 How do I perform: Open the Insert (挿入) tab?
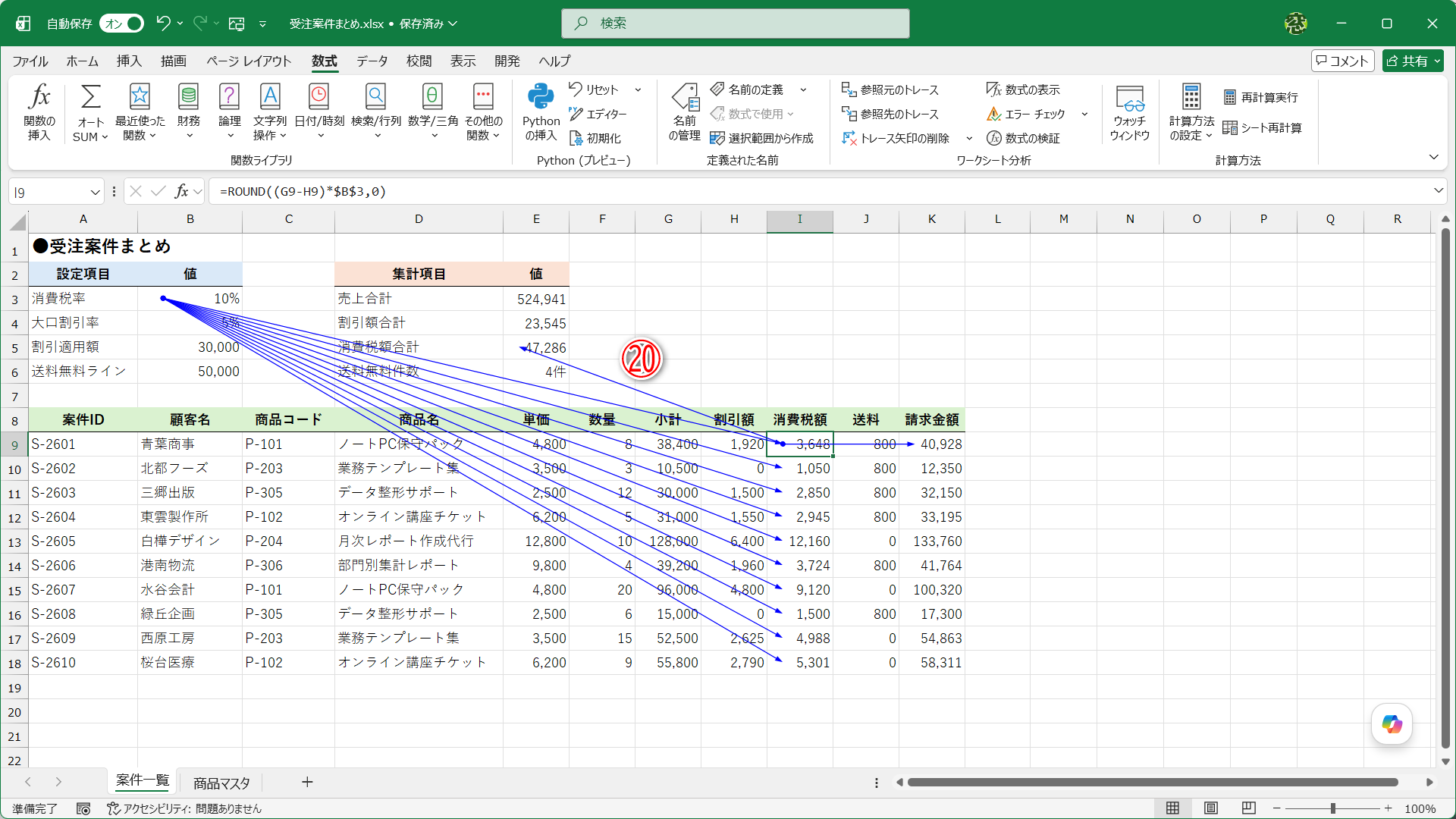click(x=129, y=61)
